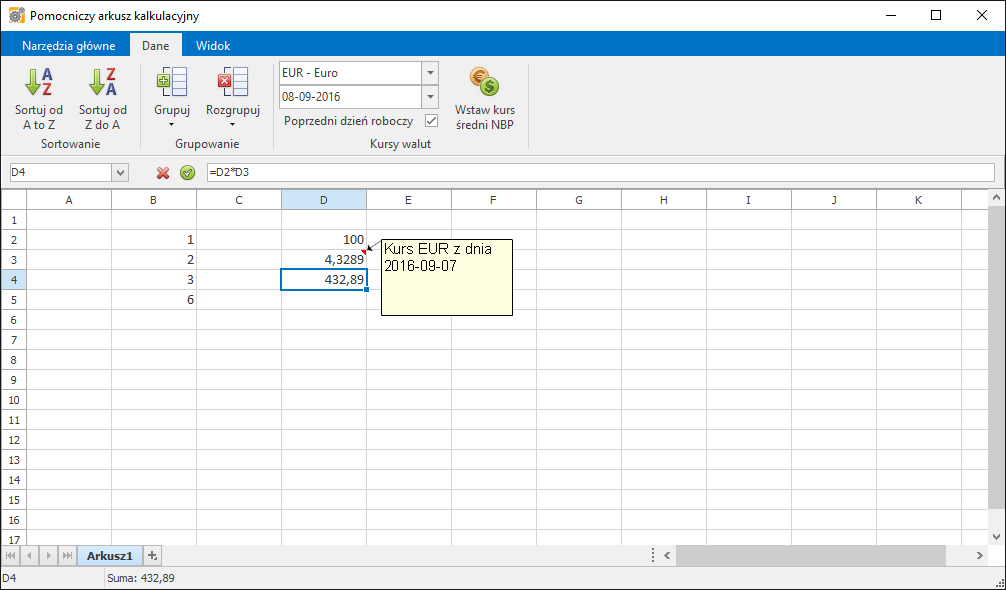Click the horizontal scrollbar thumb
1006x590 pixels.
[810, 555]
